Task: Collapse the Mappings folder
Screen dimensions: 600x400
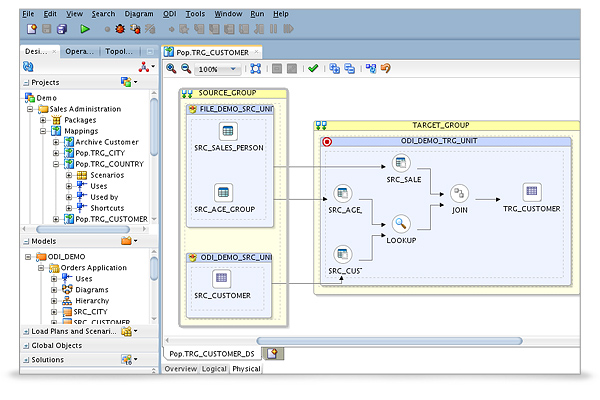Action: tap(44, 131)
